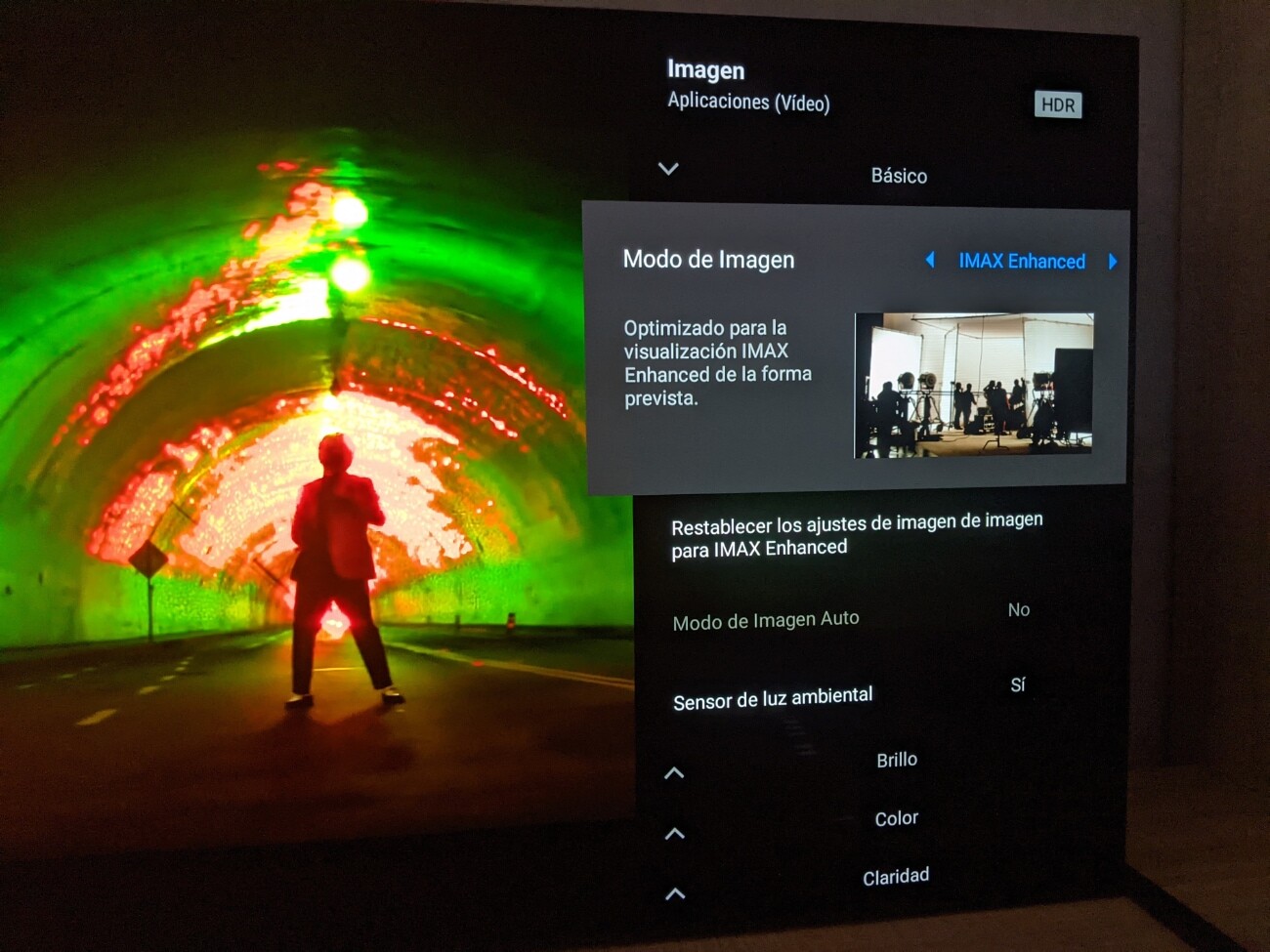Click the IMAX Enhanced preview thumbnail
Viewport: 1270px width, 952px height.
click(975, 384)
